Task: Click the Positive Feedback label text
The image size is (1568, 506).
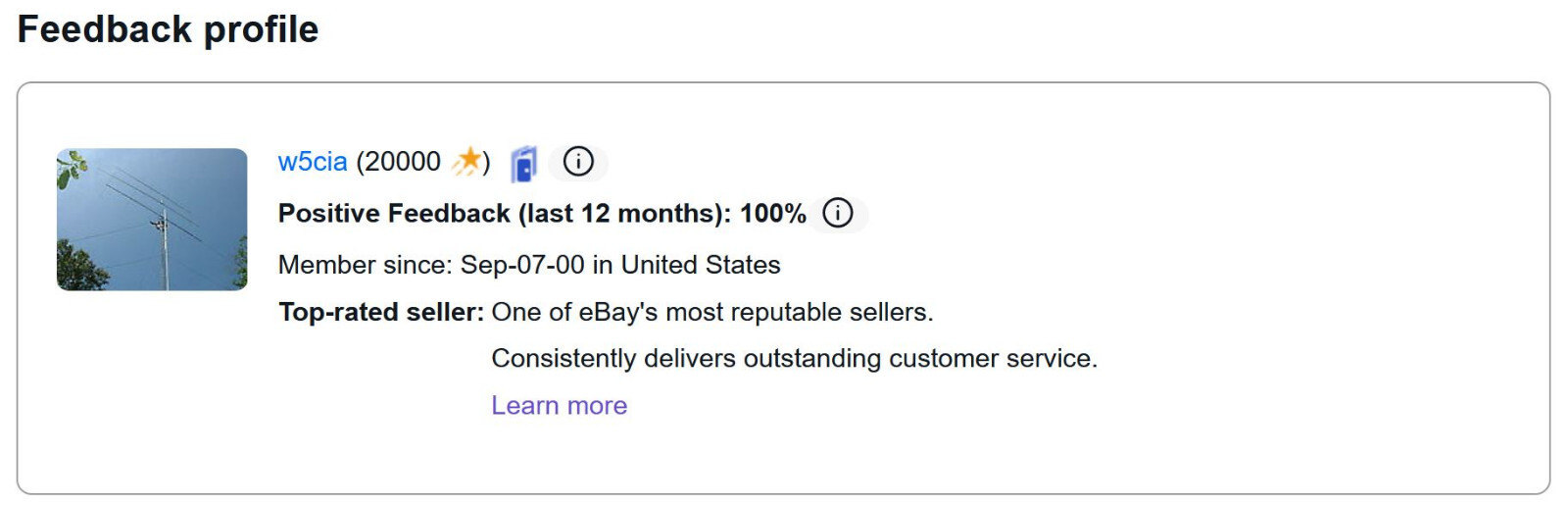Action: 394,214
